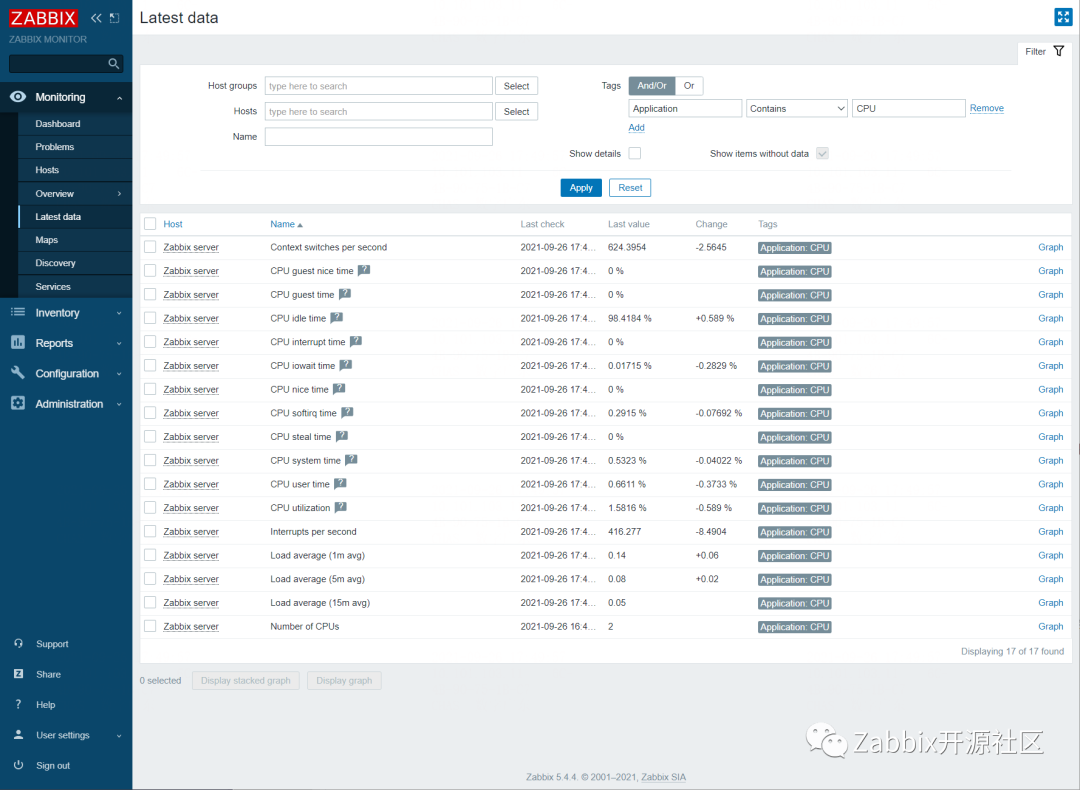Open help icon beside CPU nice time
Screen dimensions: 1080x790
click(x=339, y=388)
